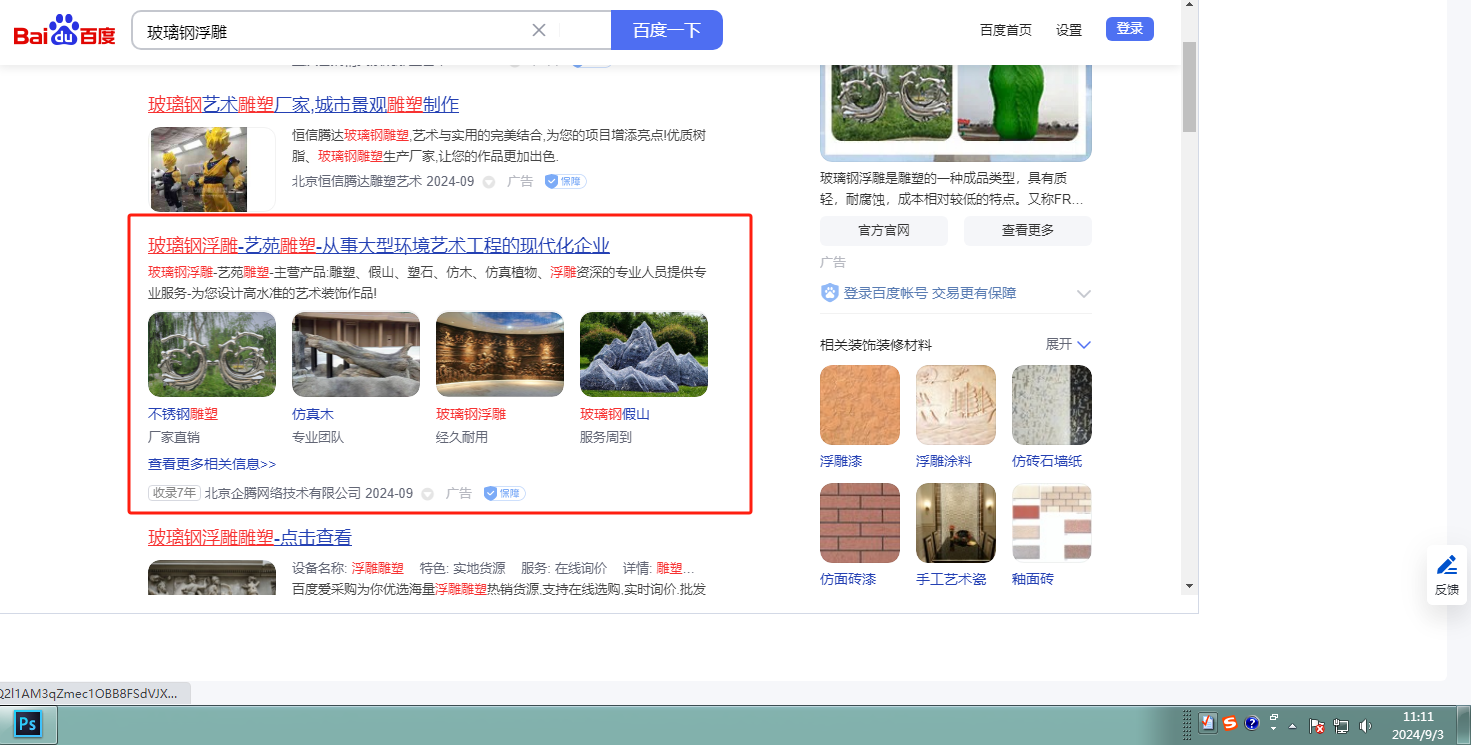Click 仿真木 link
This screenshot has height=745, width=1471.
[x=313, y=414]
